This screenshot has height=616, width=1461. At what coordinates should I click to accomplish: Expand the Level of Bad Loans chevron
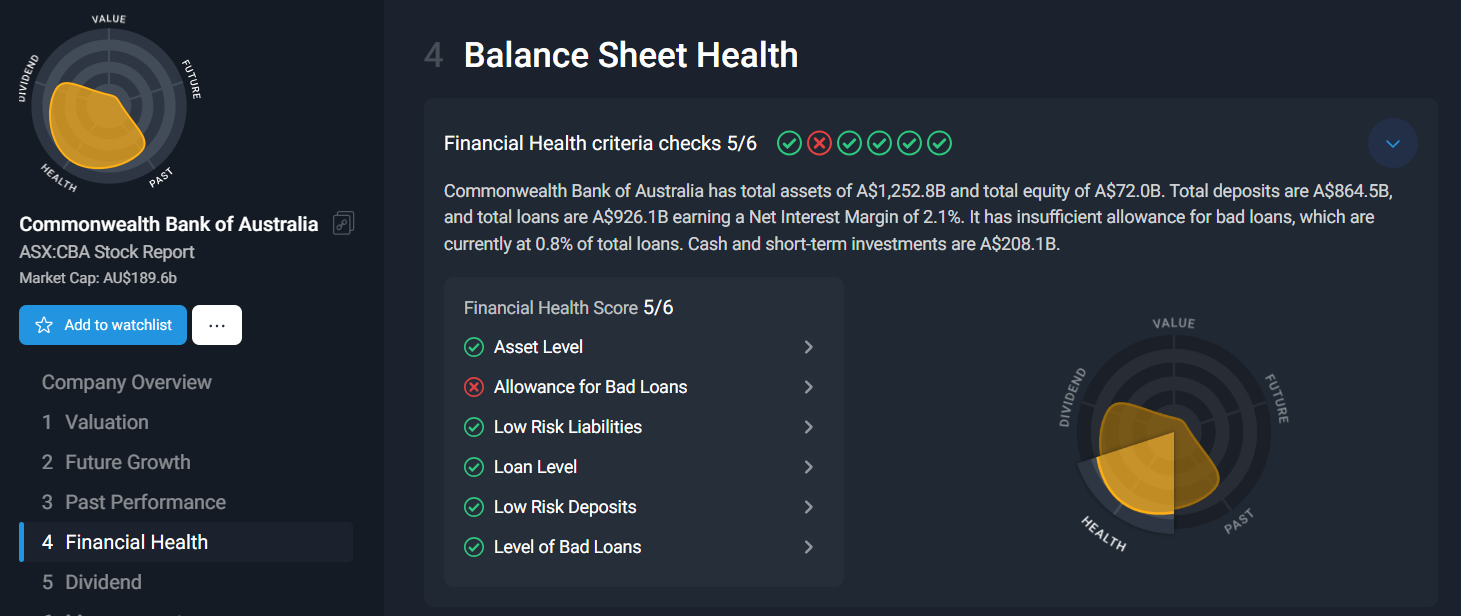pos(809,547)
